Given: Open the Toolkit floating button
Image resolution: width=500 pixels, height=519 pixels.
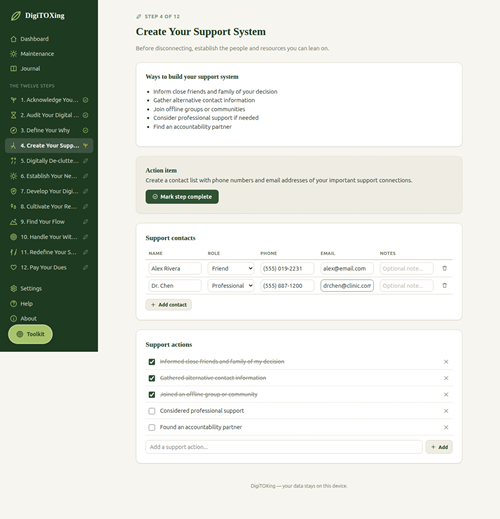Looking at the screenshot, I should [x=30, y=334].
